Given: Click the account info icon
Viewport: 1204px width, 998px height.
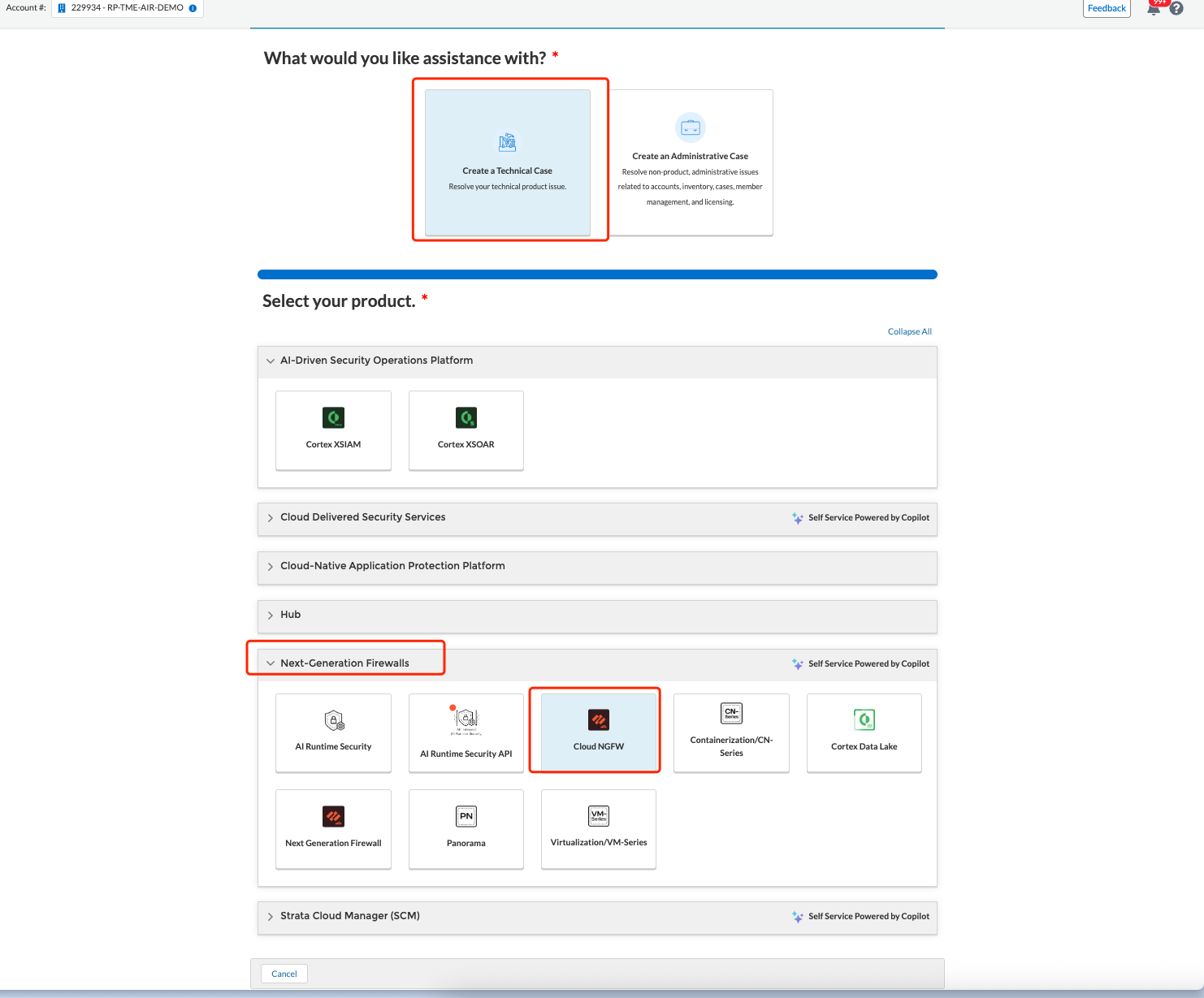Looking at the screenshot, I should point(193,8).
